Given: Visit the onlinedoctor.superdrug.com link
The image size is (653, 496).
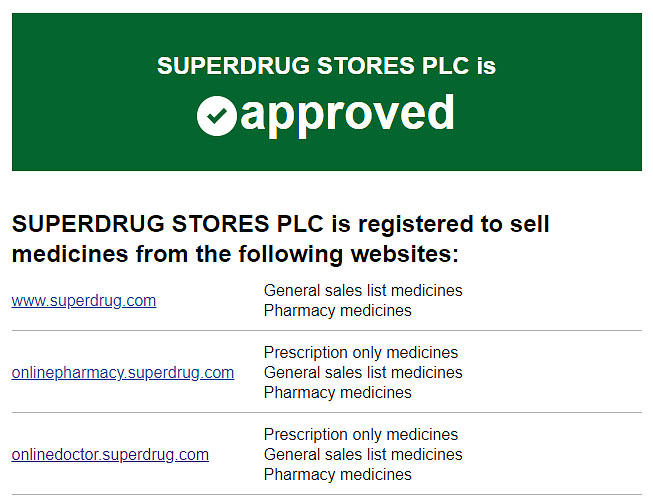Looking at the screenshot, I should (110, 454).
